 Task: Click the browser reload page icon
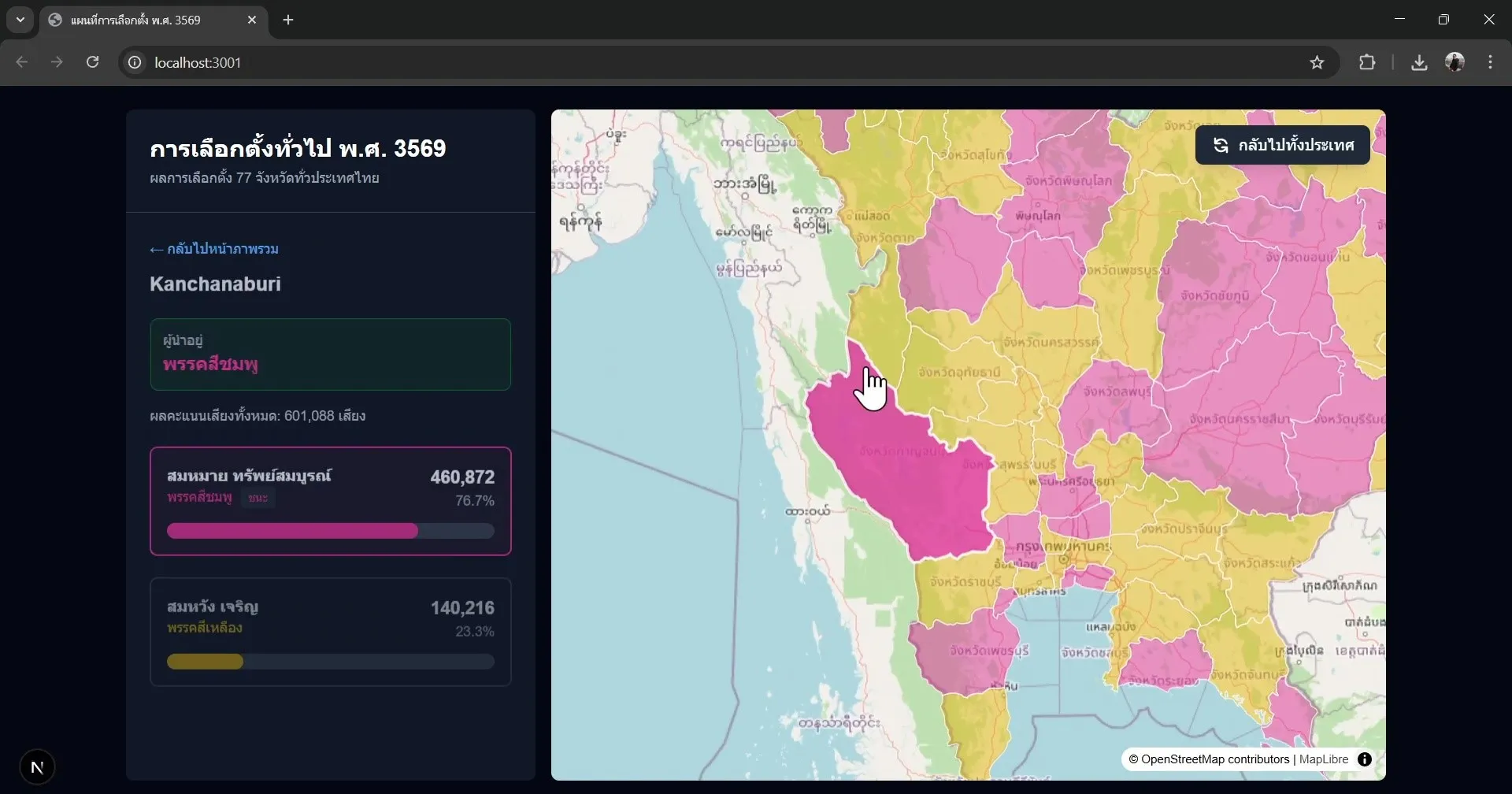92,62
